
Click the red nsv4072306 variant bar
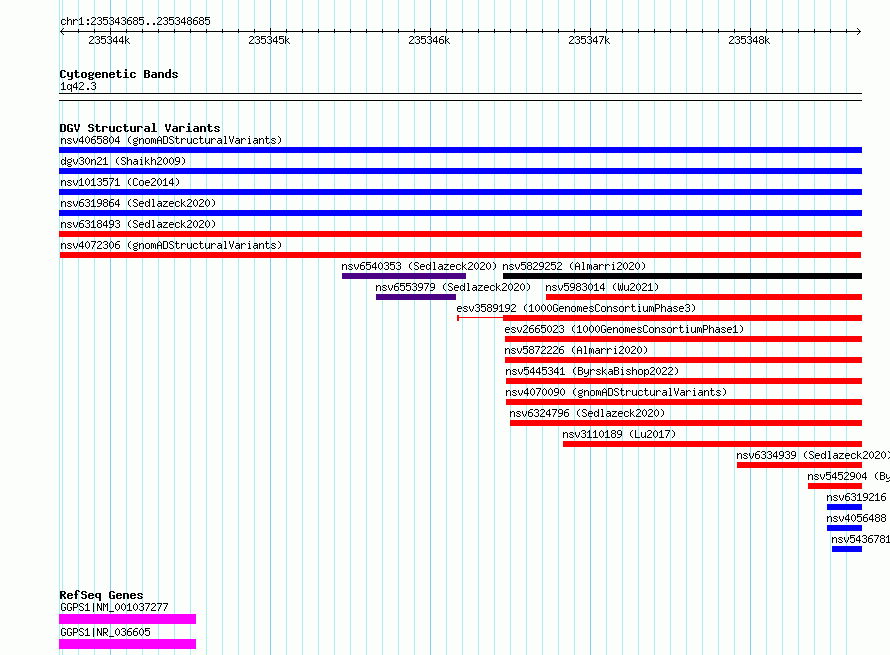460,255
